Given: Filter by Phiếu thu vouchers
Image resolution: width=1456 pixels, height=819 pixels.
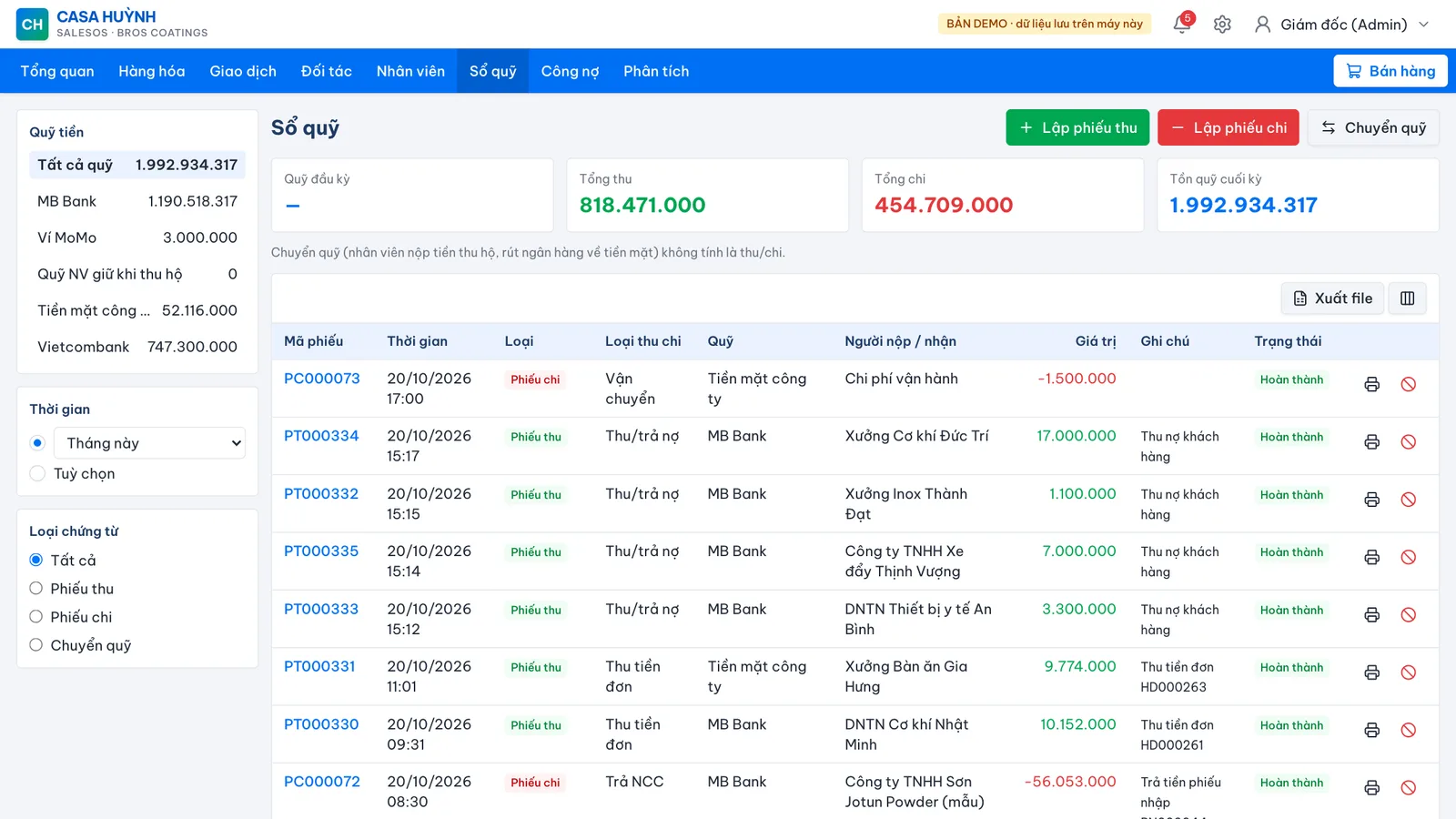Looking at the screenshot, I should click(x=36, y=588).
